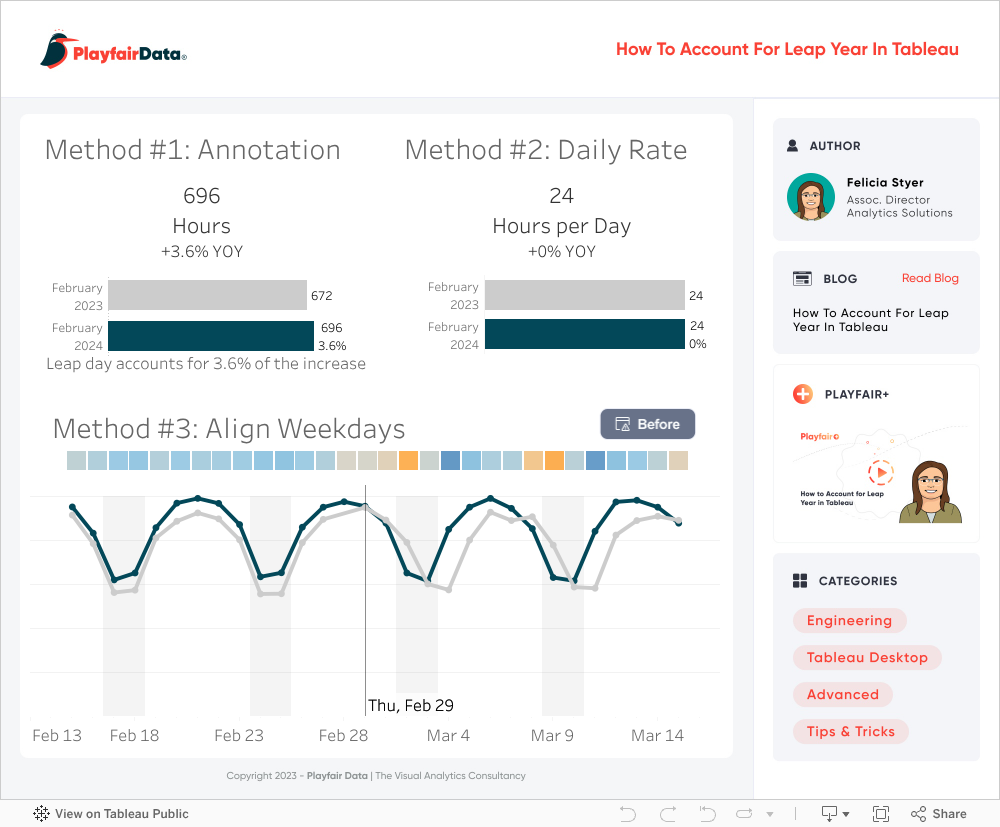Screen dimensions: 1000x827
Task: Click the Playfair Data logo
Action: pos(114,50)
